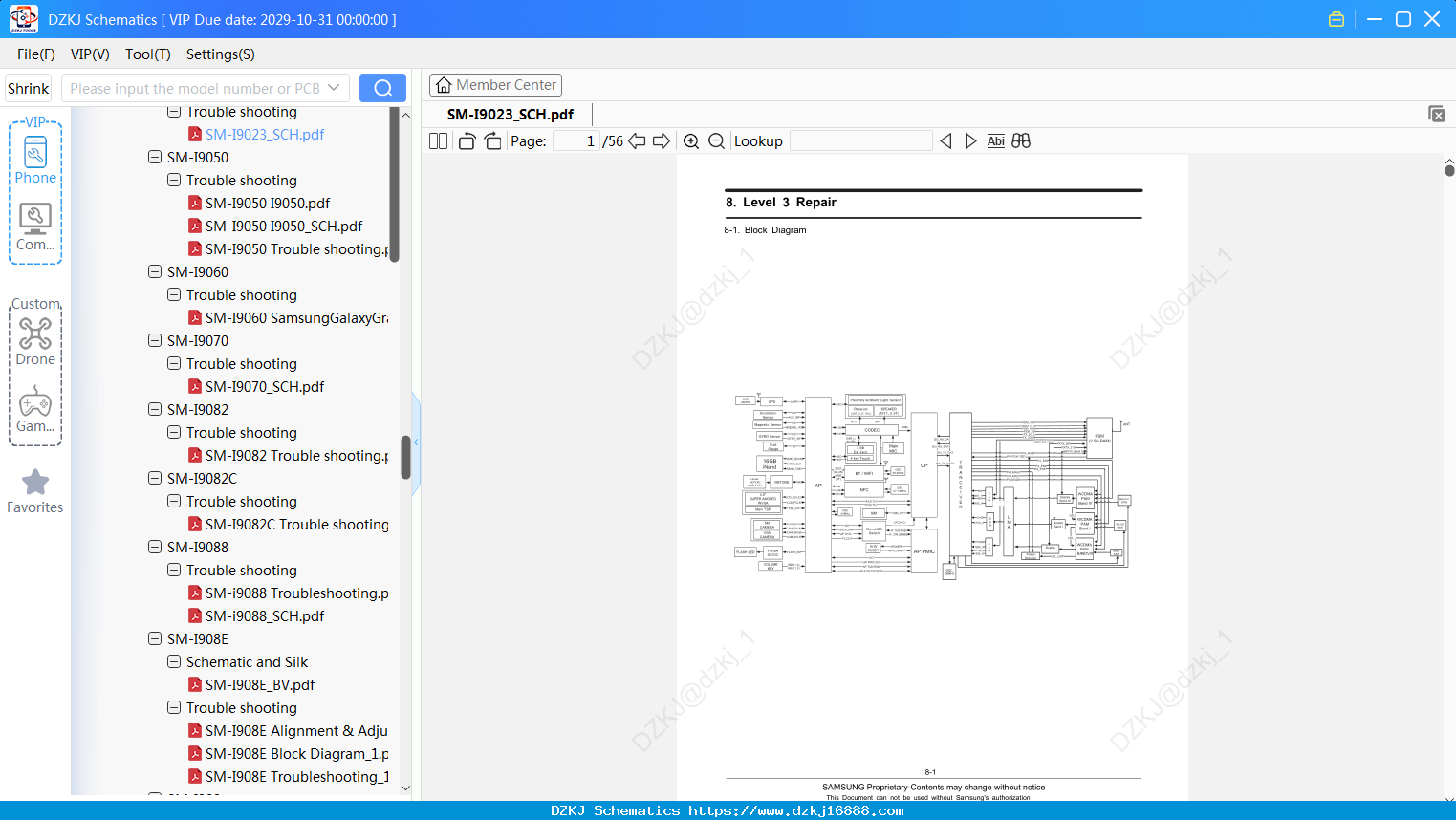
Task: Click the Lookup text field
Action: click(x=861, y=141)
